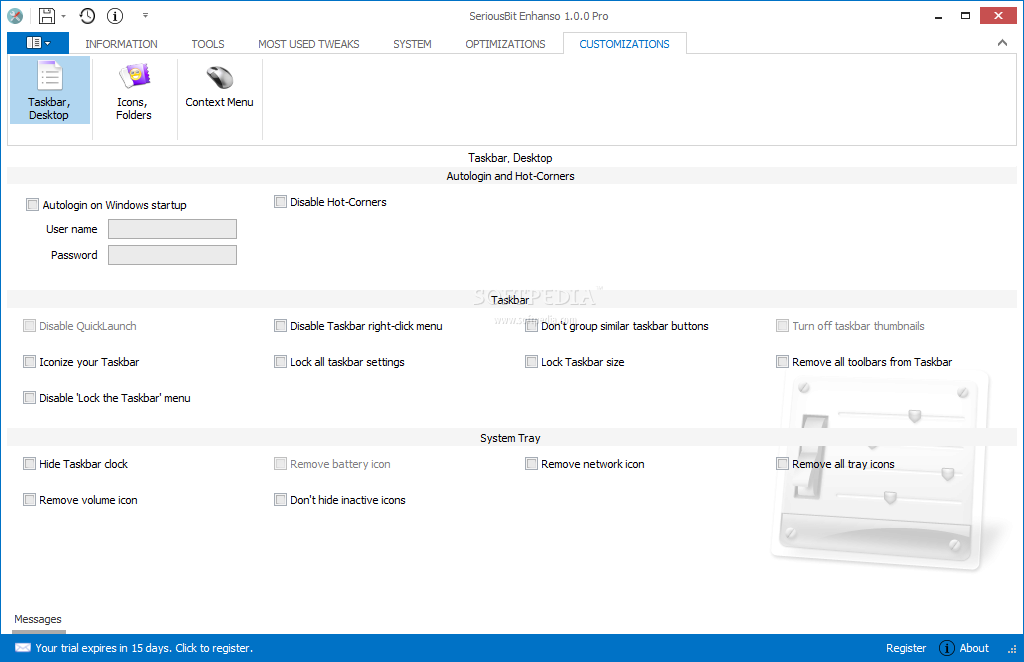Image resolution: width=1024 pixels, height=662 pixels.
Task: Click the History clock icon
Action: pyautogui.click(x=87, y=16)
